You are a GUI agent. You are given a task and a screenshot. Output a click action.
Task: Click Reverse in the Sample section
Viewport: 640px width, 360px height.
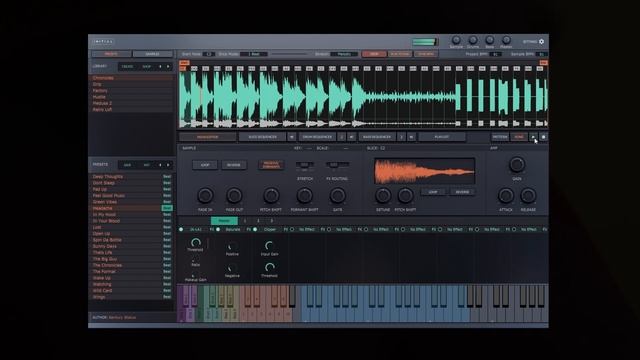(x=234, y=165)
